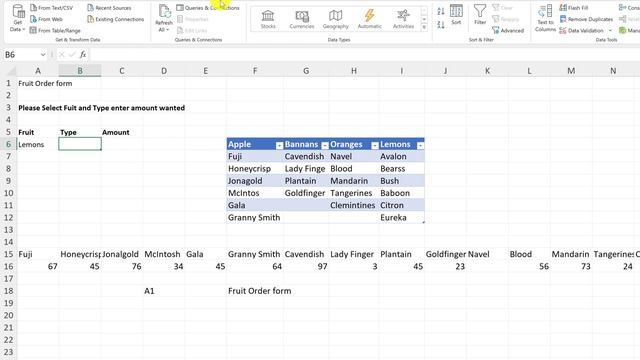Open Advanced filter options
Viewport: 640px width, 360px height.
coord(508,31)
